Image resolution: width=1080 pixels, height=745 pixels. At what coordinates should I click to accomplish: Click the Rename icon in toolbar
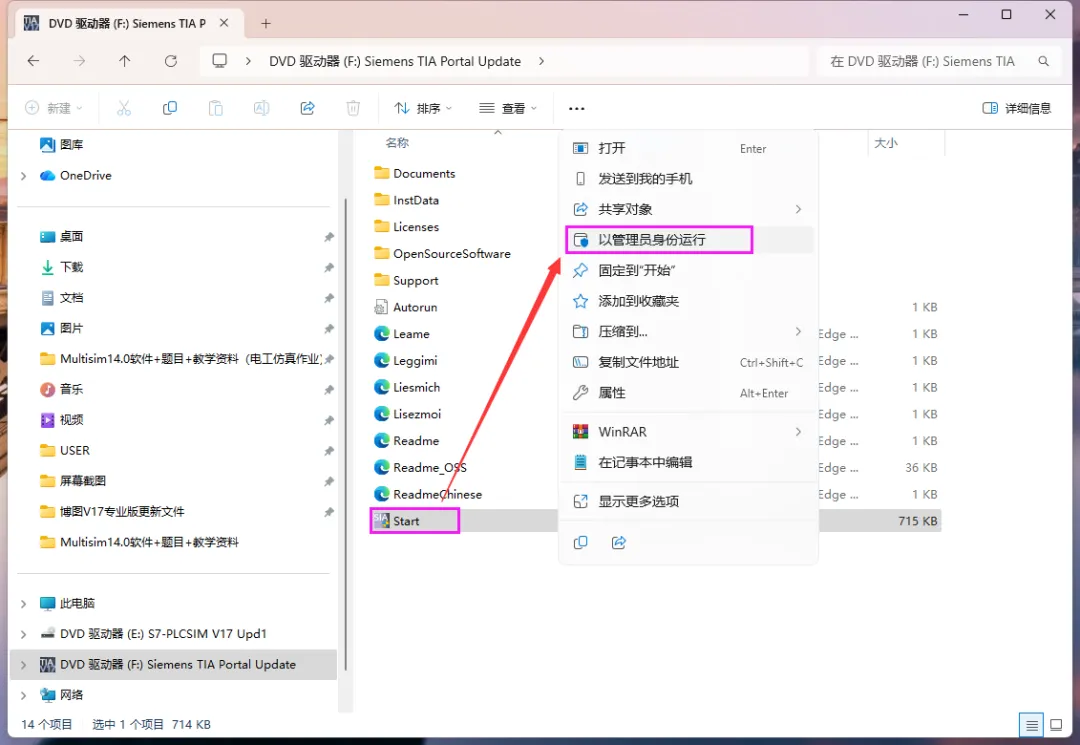(261, 108)
